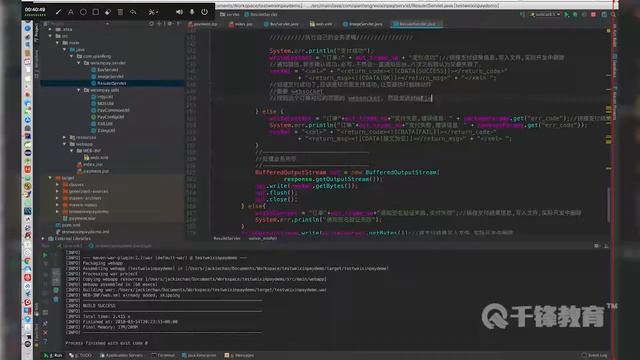Click servlet in the navigation bar
The image size is (640, 360).
[x=229, y=14]
